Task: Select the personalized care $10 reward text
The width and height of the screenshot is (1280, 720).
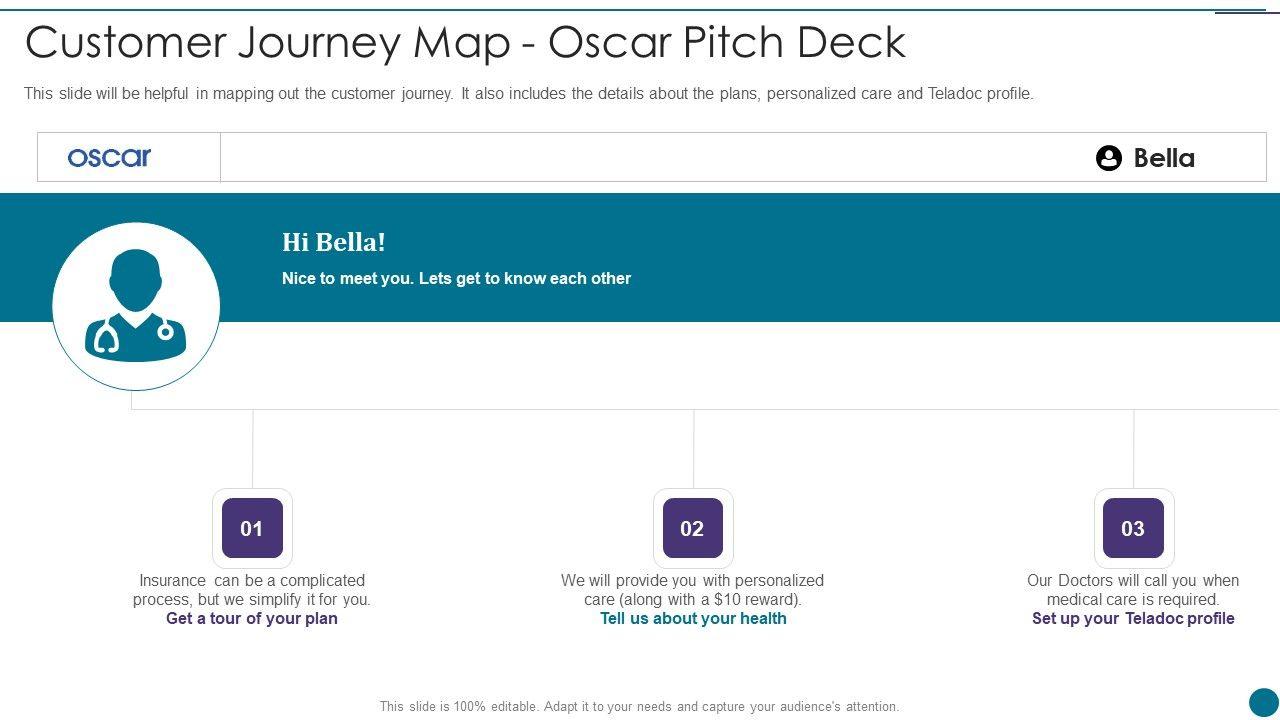Action: (x=692, y=590)
